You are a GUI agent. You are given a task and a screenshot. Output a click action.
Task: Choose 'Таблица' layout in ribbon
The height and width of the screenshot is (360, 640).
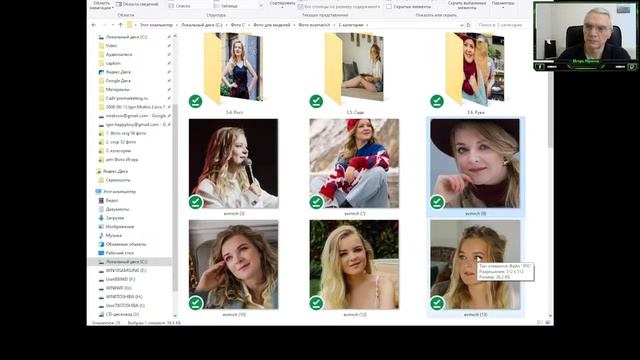tap(226, 6)
